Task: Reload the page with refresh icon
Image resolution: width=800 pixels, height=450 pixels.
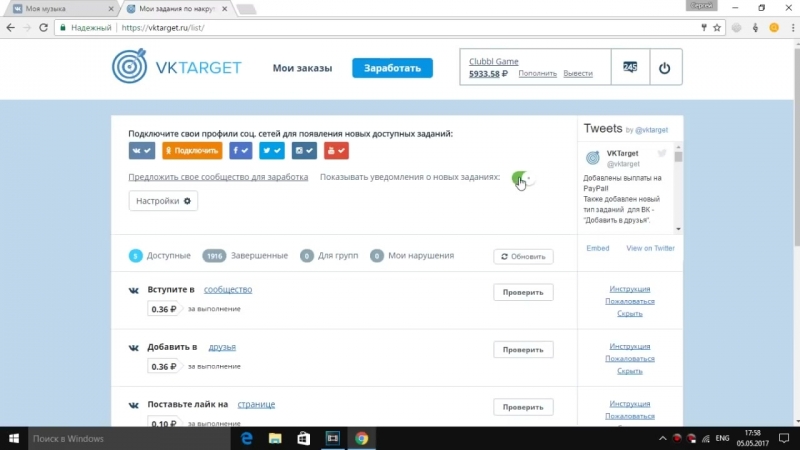Action: point(43,28)
